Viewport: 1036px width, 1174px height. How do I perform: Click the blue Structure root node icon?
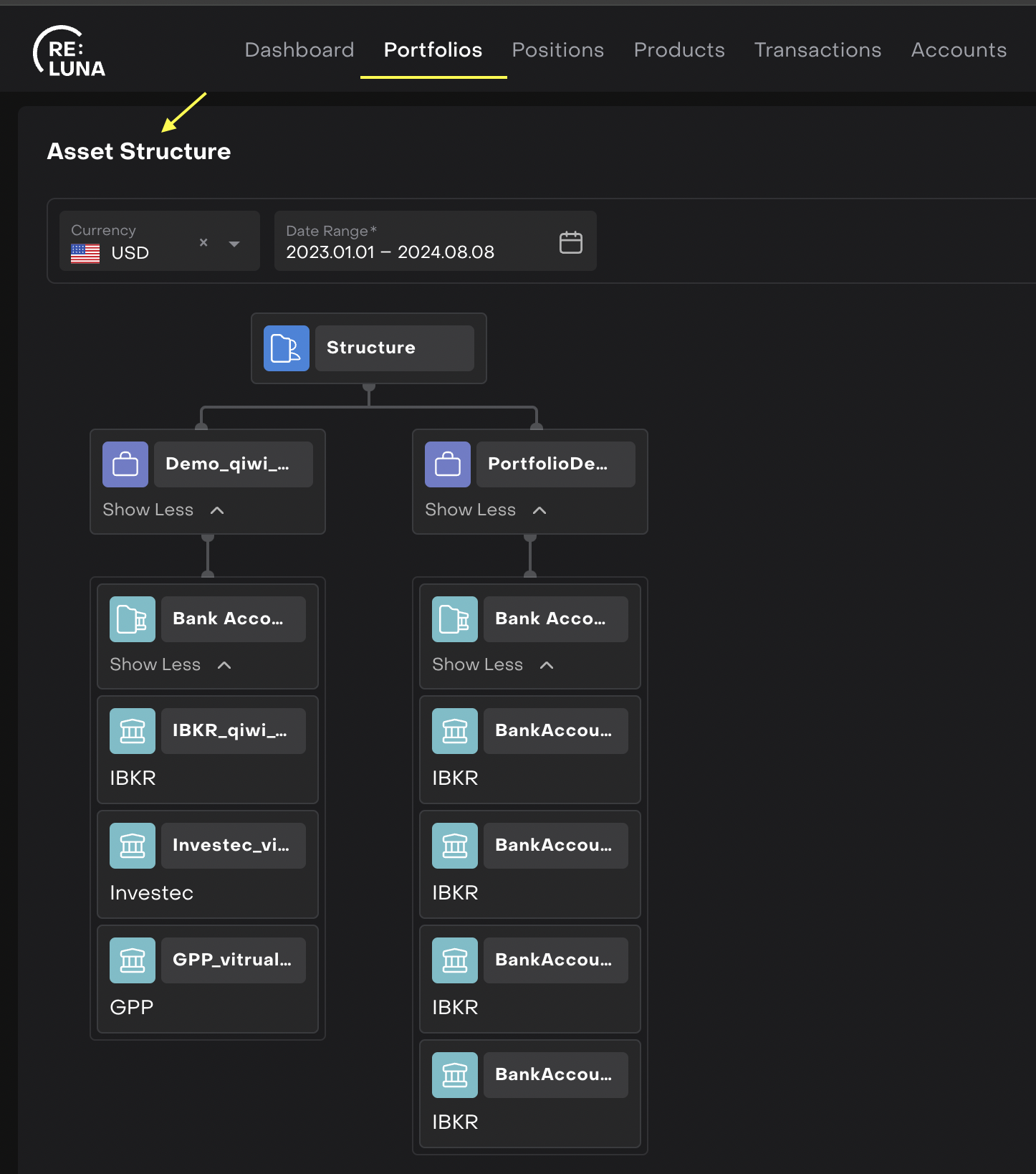click(x=286, y=348)
